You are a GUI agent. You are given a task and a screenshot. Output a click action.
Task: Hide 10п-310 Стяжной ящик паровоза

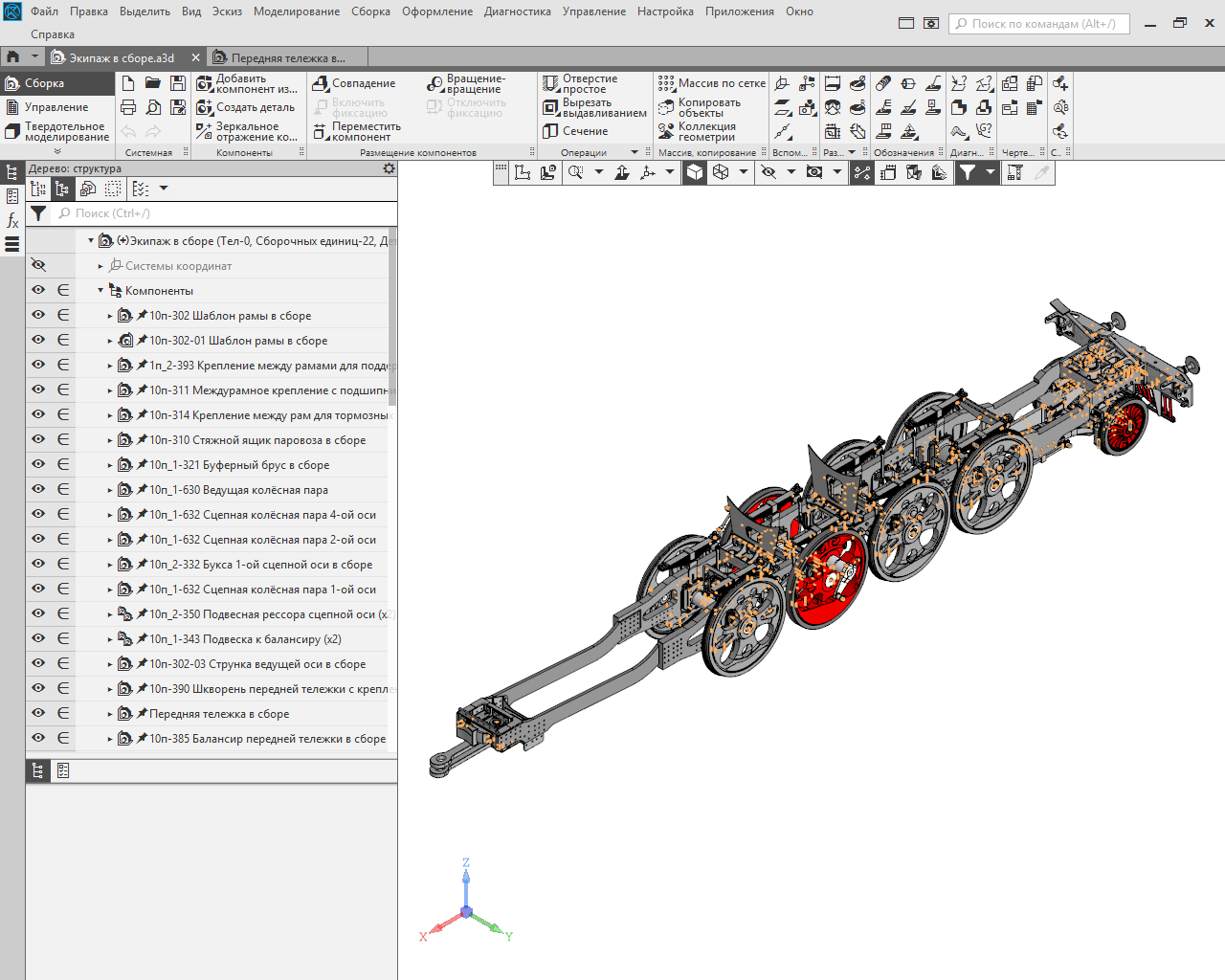pyautogui.click(x=38, y=439)
